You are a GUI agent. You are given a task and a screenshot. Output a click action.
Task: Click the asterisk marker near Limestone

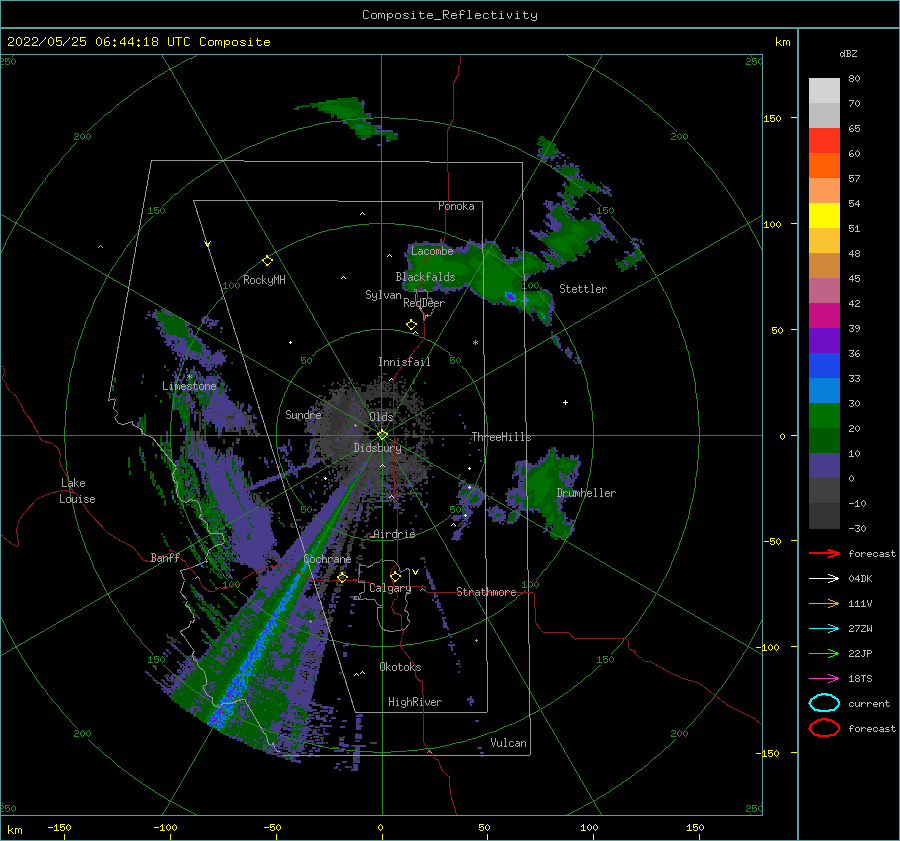point(189,377)
